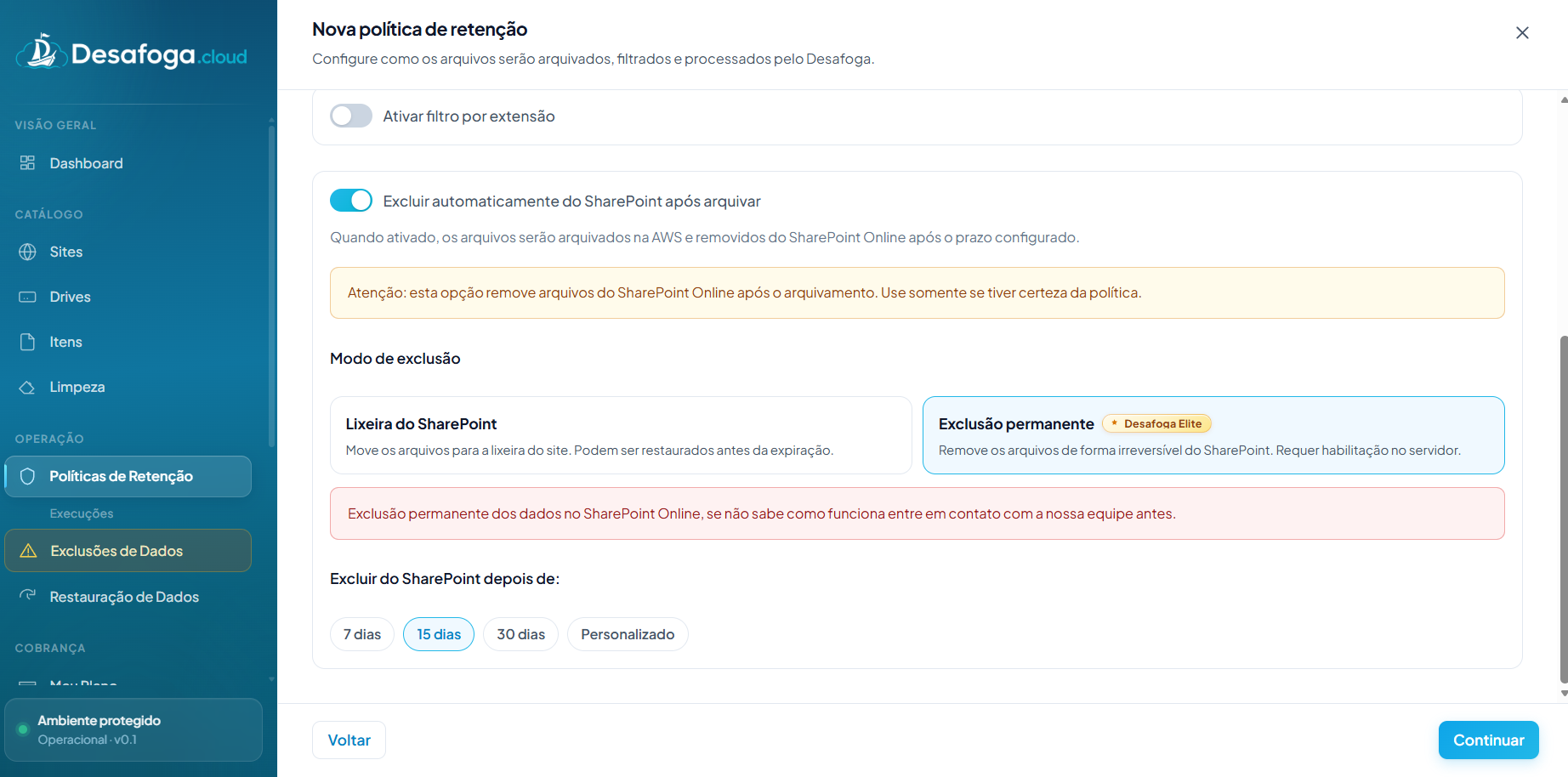The width and height of the screenshot is (1568, 777).
Task: Click the Modo de exclusão heading
Action: click(x=395, y=359)
